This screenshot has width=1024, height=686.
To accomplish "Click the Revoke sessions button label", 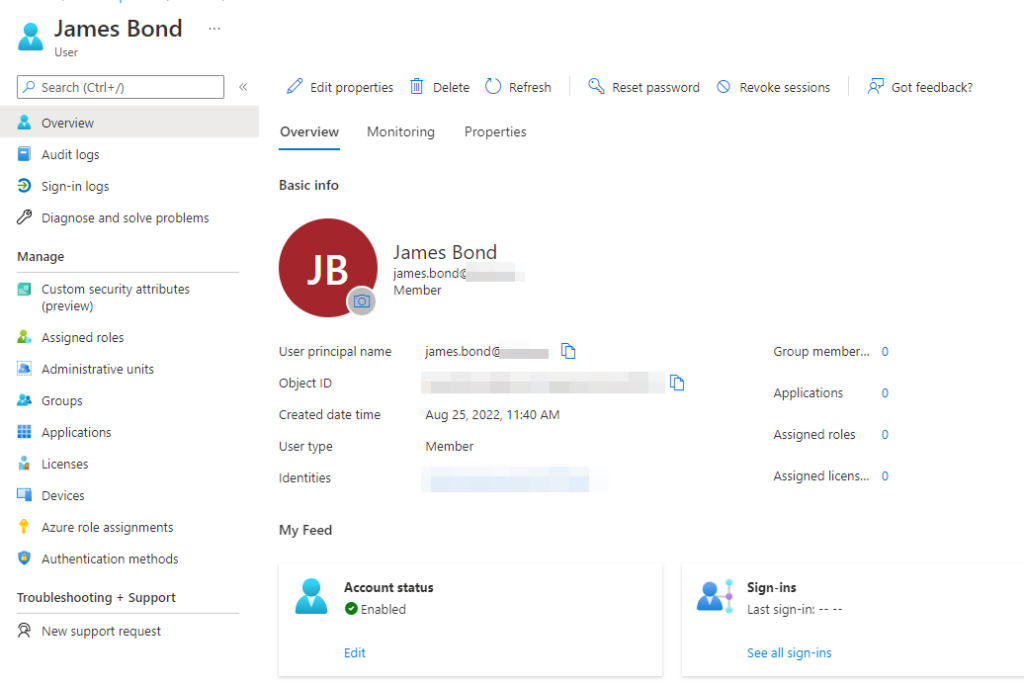I will point(784,87).
